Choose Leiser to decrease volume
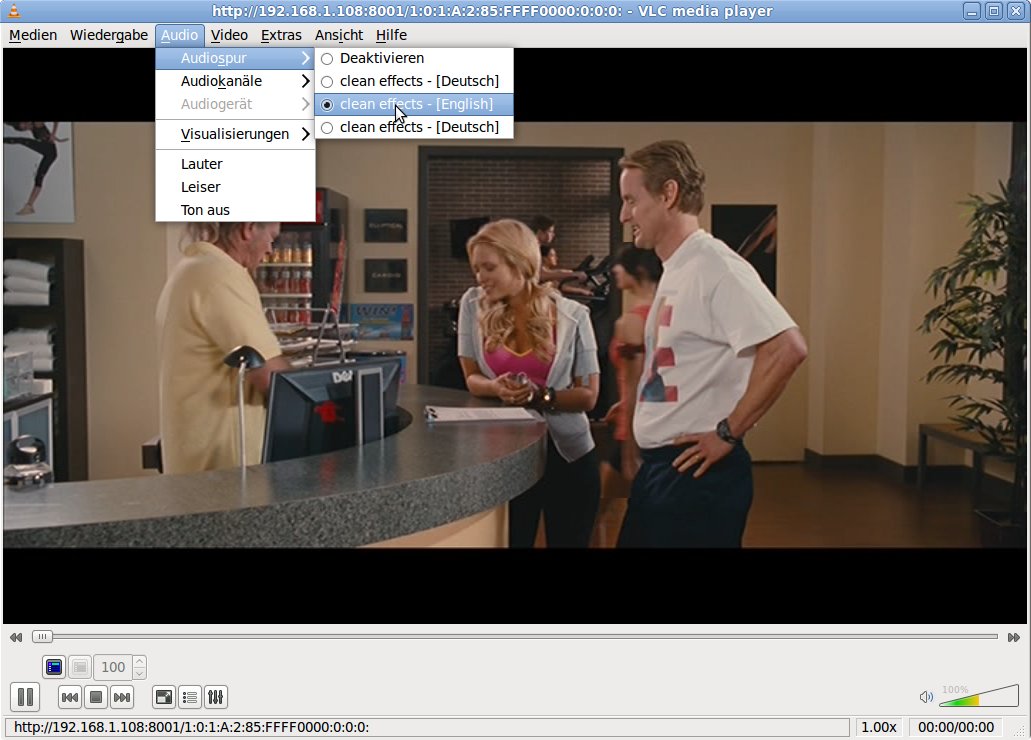The height and width of the screenshot is (740, 1031). (235, 187)
